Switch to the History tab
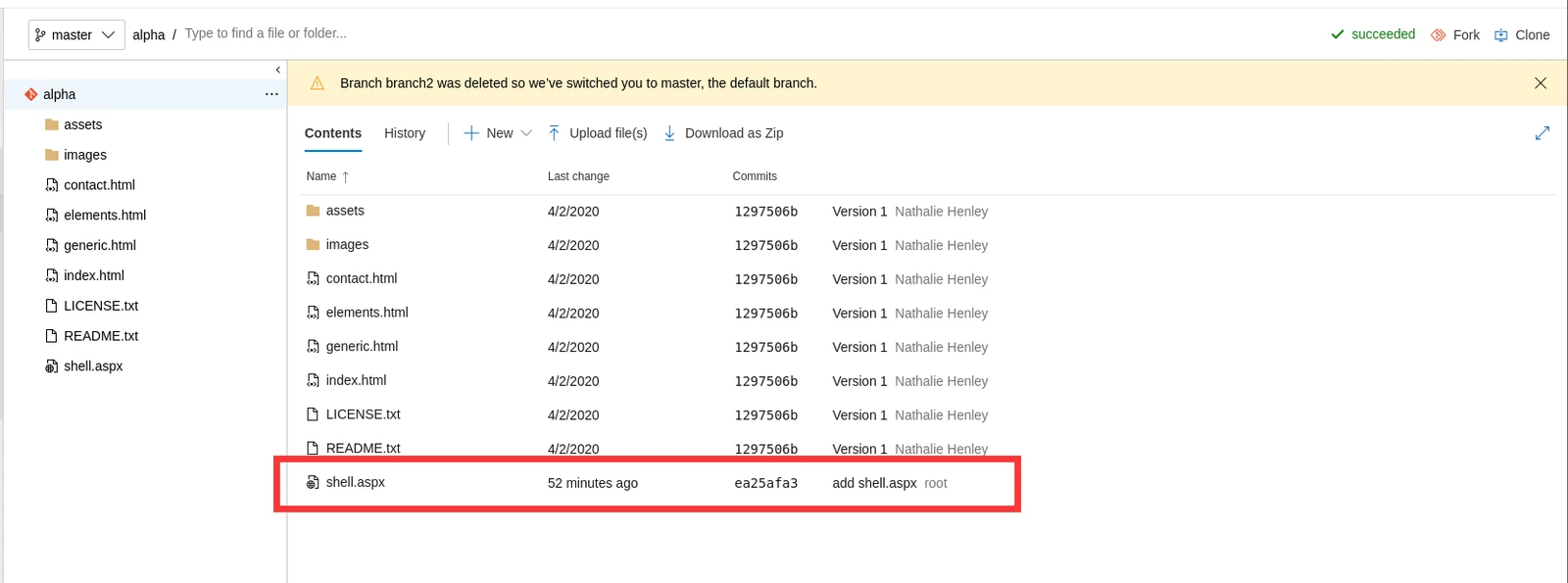This screenshot has height=583, width=1568. [405, 133]
